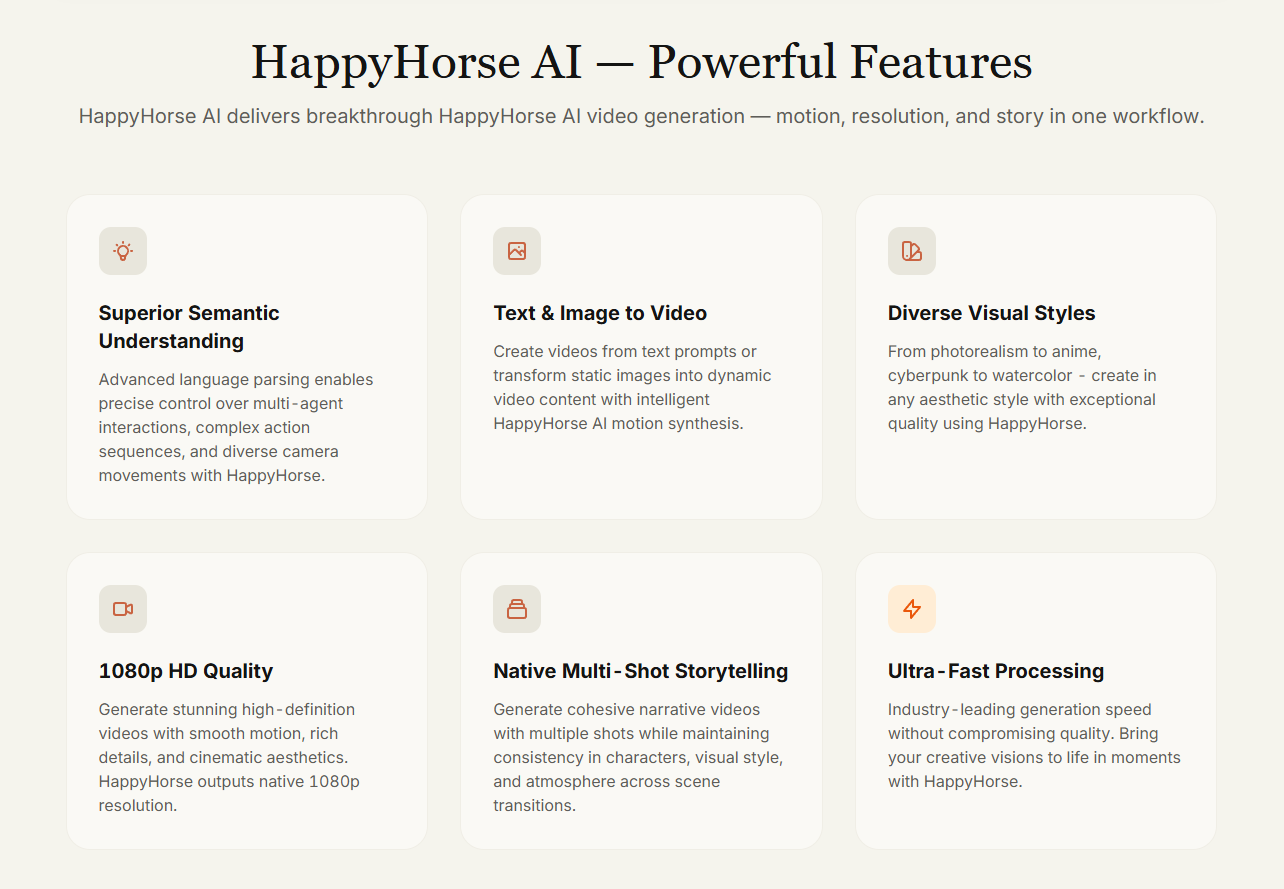
Task: Click the lightbulb icon above Superior Semantic Understanding
Action: tap(122, 251)
